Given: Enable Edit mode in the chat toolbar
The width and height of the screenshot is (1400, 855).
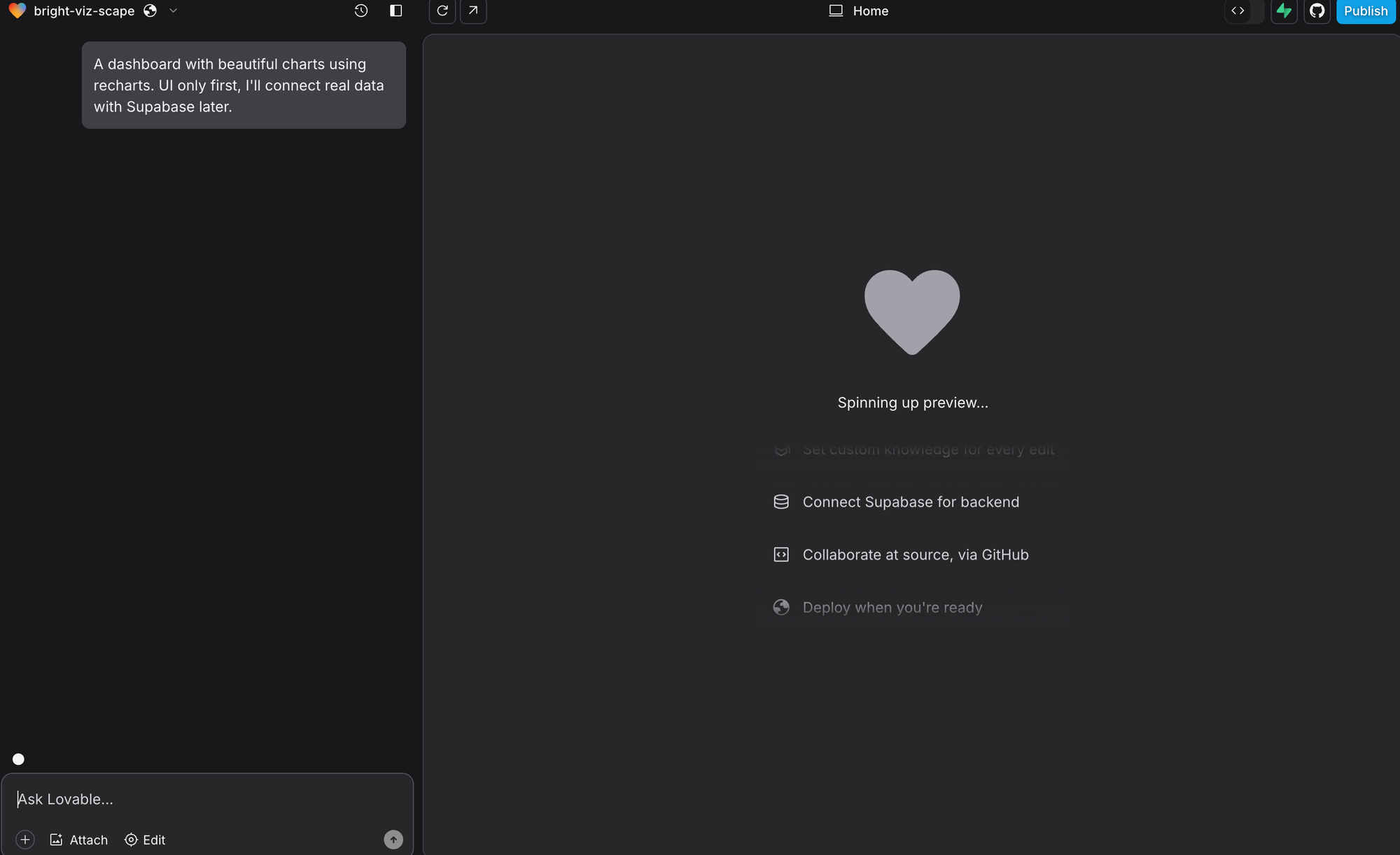Looking at the screenshot, I should coord(145,840).
